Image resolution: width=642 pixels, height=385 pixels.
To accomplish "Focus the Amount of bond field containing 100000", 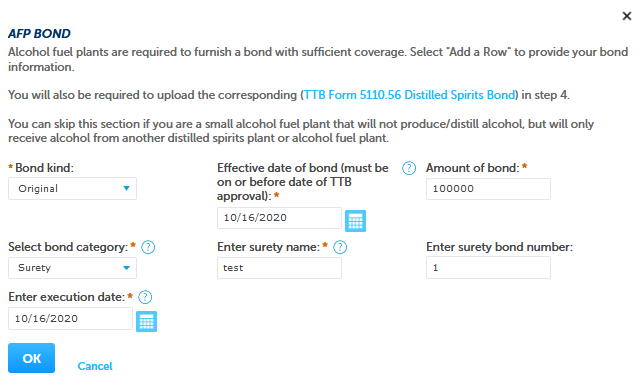I will pos(488,189).
